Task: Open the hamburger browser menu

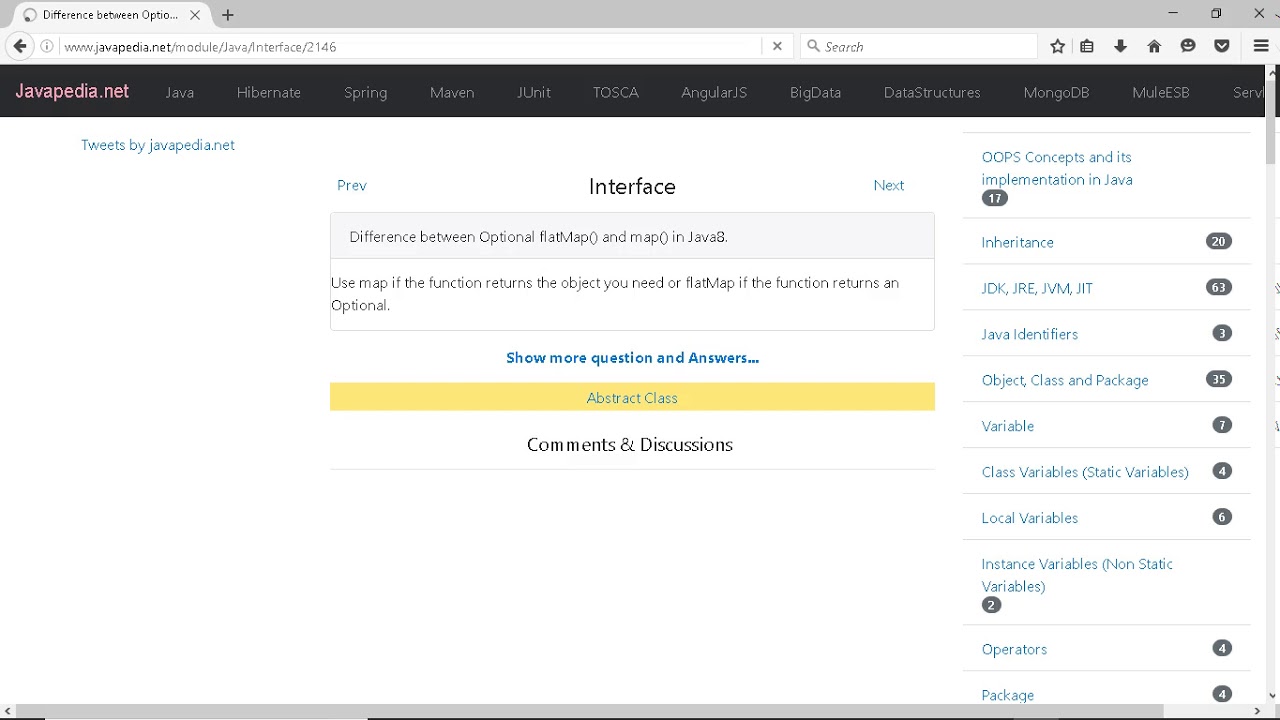Action: (1261, 46)
